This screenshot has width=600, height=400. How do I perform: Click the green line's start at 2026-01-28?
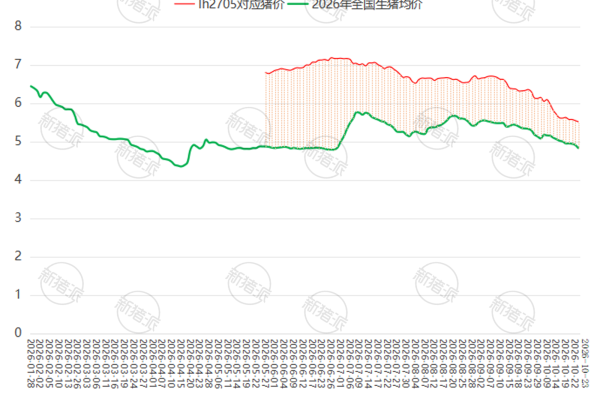[31, 86]
